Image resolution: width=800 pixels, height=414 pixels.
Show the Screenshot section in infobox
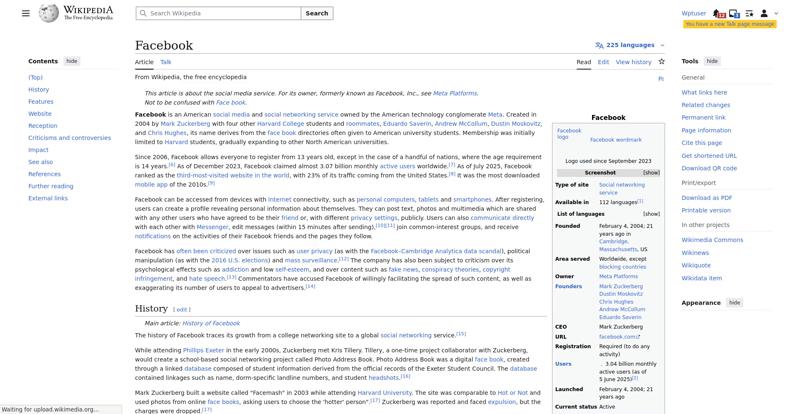pyautogui.click(x=651, y=172)
